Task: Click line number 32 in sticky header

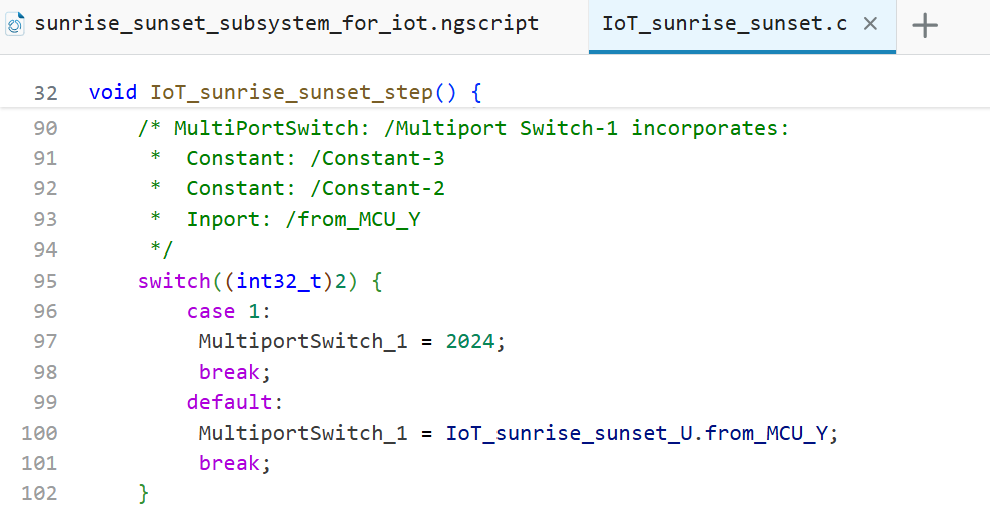Action: pos(45,93)
